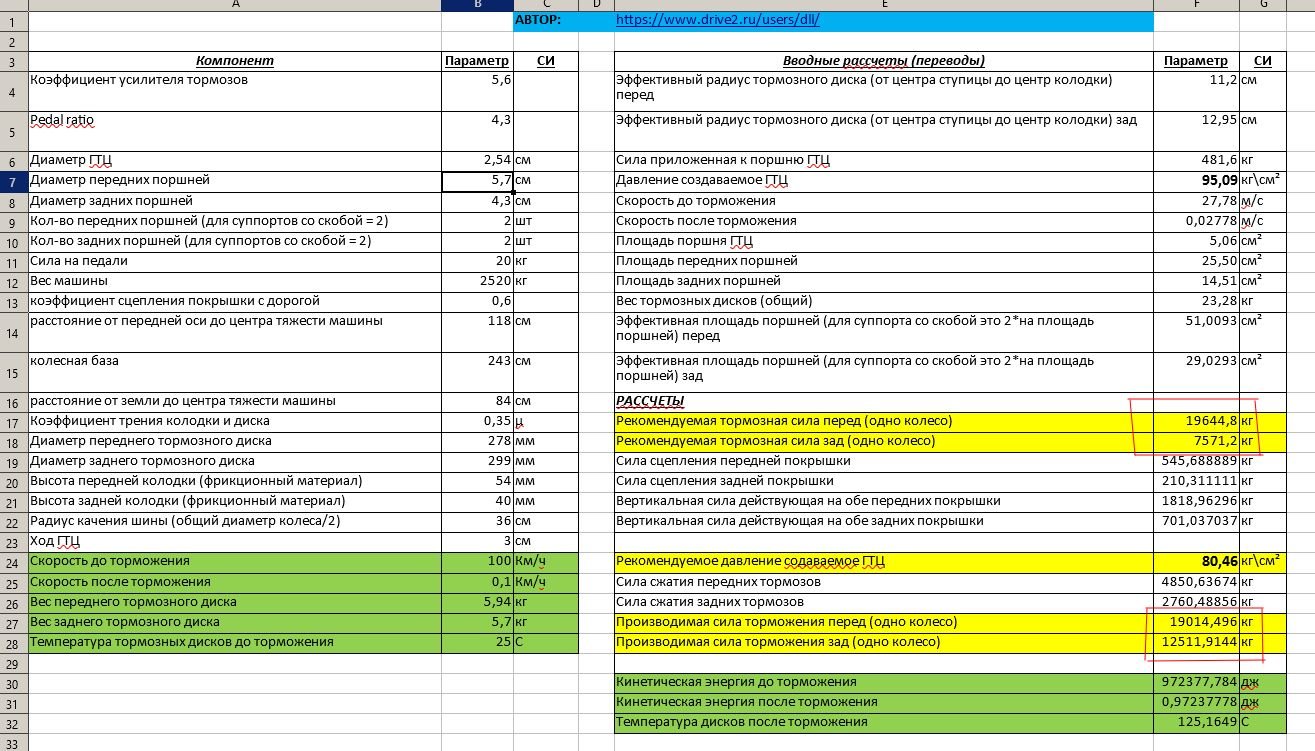Select 'Диаметр передних поршней' label cell
The image size is (1315, 751).
235,181
